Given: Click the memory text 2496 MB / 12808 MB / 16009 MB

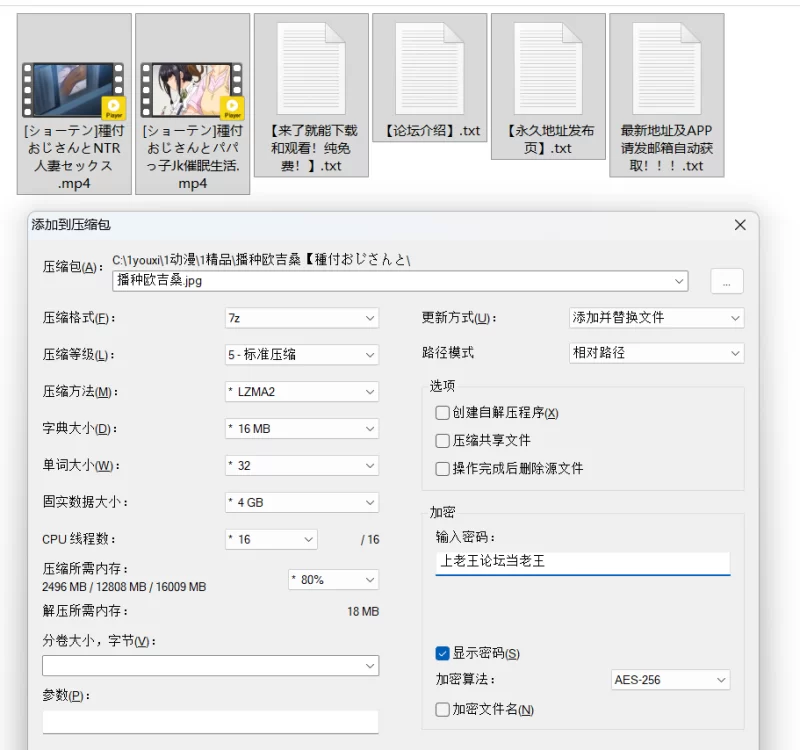Looking at the screenshot, I should 124,587.
